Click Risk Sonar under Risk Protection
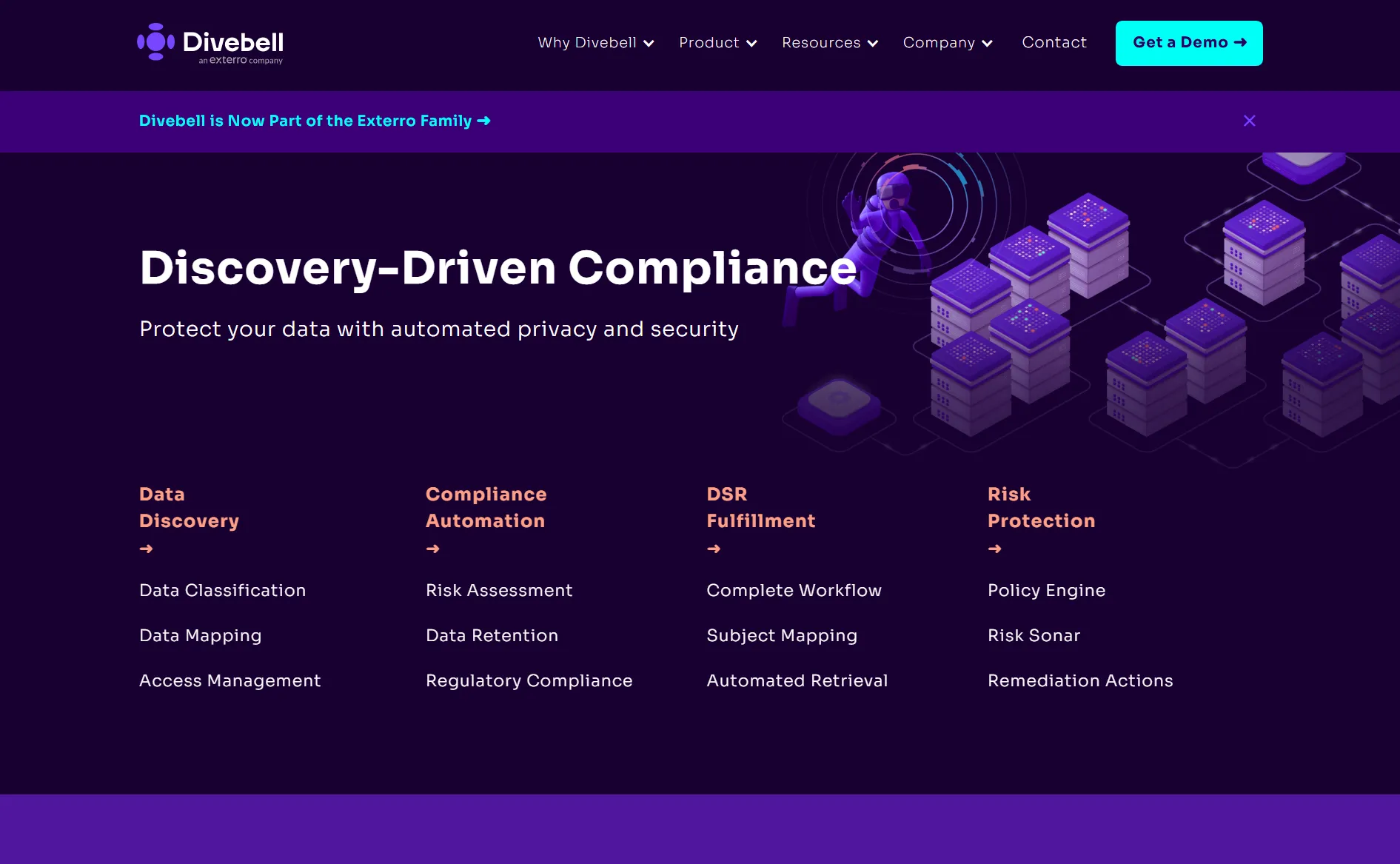This screenshot has height=864, width=1400. [1034, 635]
